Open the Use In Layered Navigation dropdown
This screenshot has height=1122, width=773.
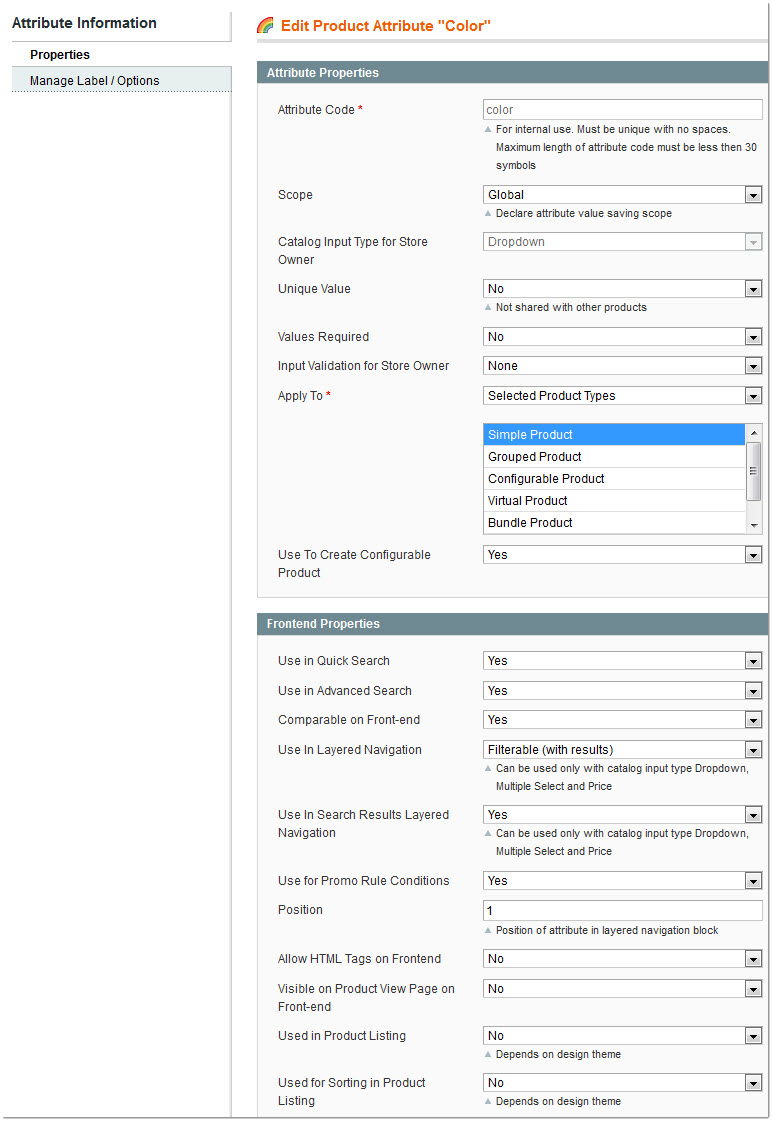[622, 749]
